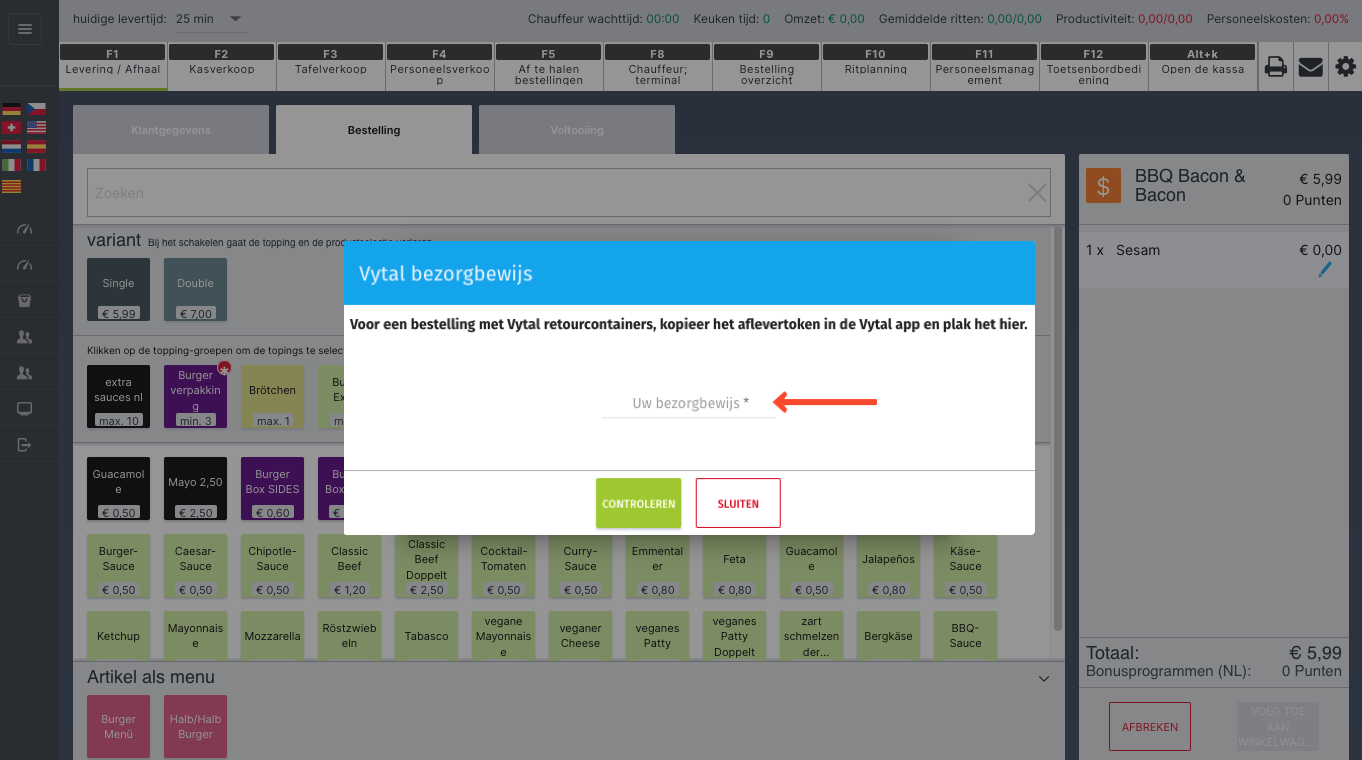Screen dimensions: 1362x760
Task: Open the extra sauces nl topping group
Action: pyautogui.click(x=118, y=396)
